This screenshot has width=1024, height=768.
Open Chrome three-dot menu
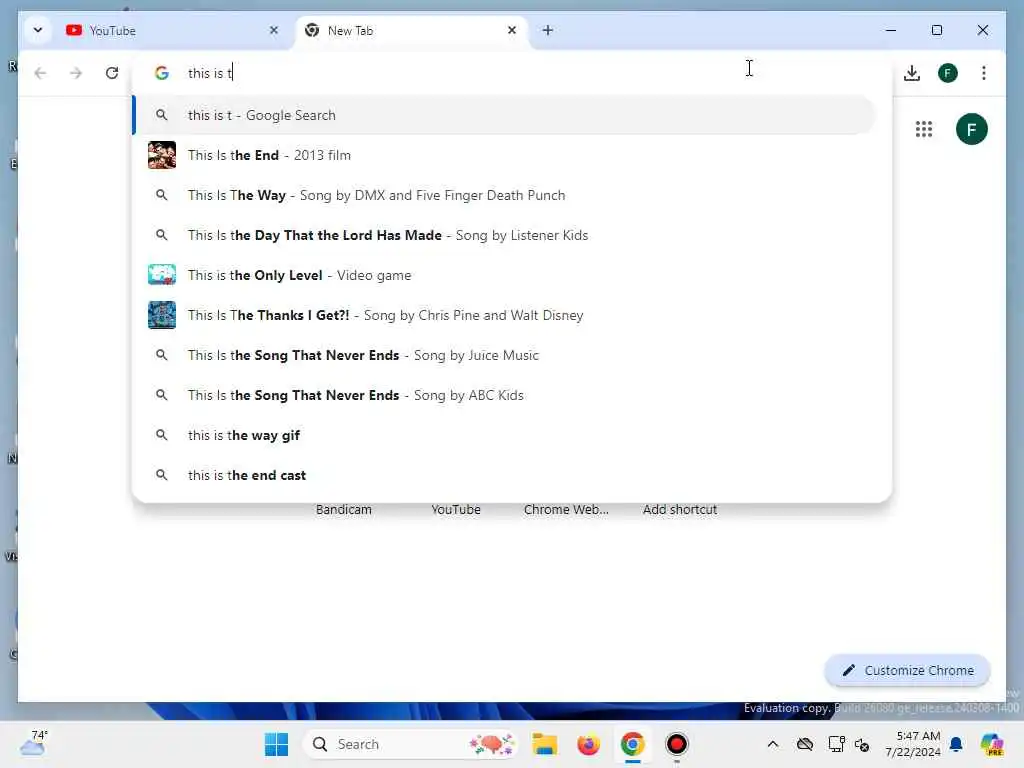click(x=984, y=73)
